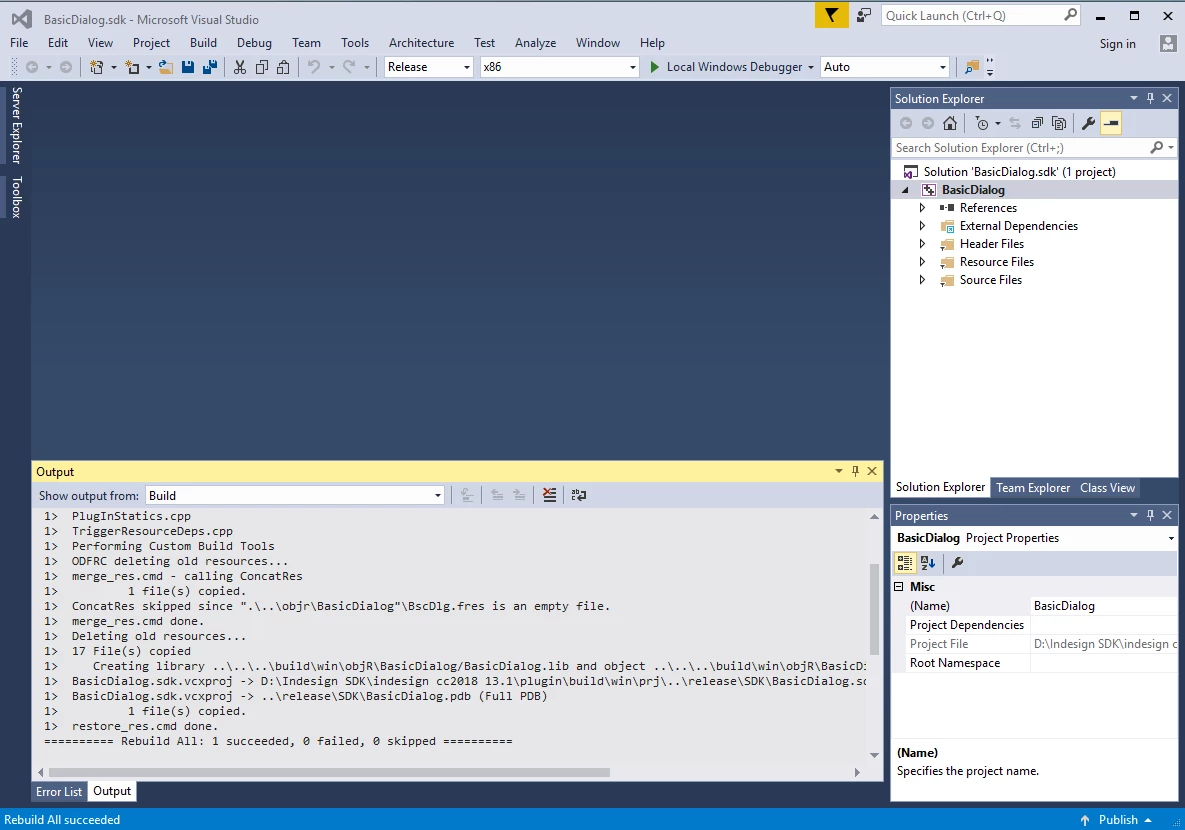
Task: Expand the References node
Action: coord(922,208)
